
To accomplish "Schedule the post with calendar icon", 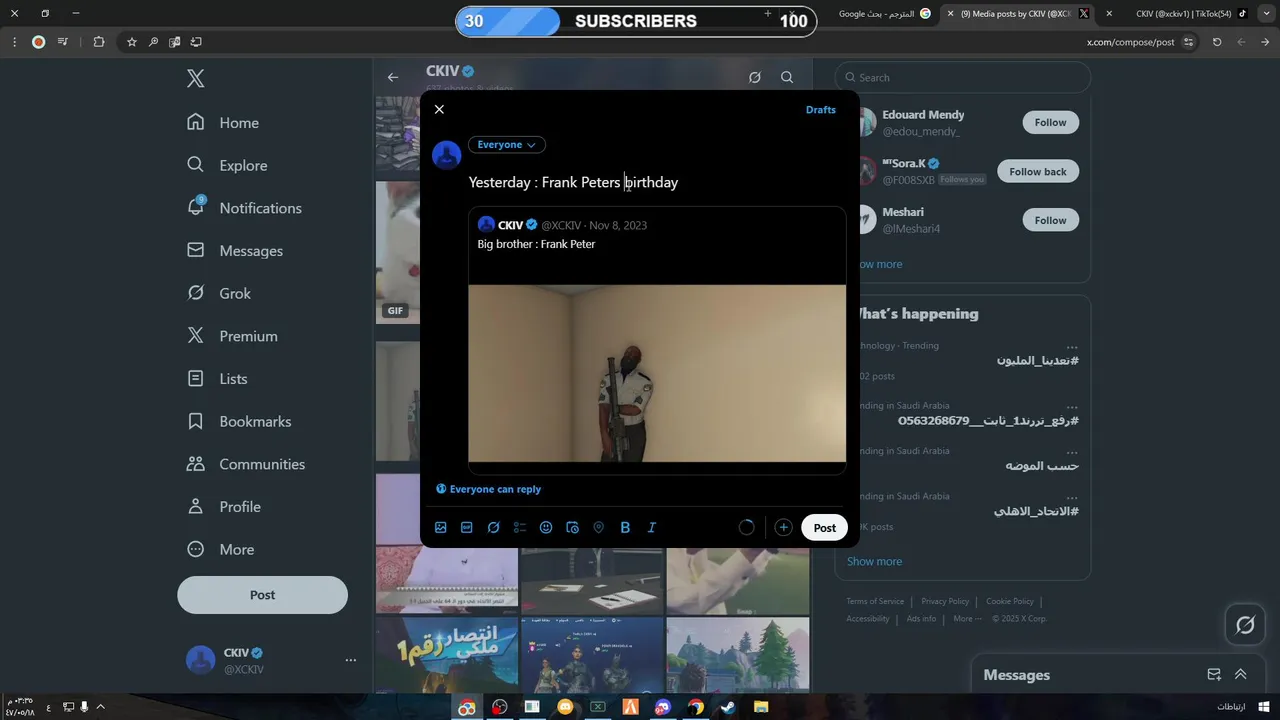I will click(x=572, y=527).
